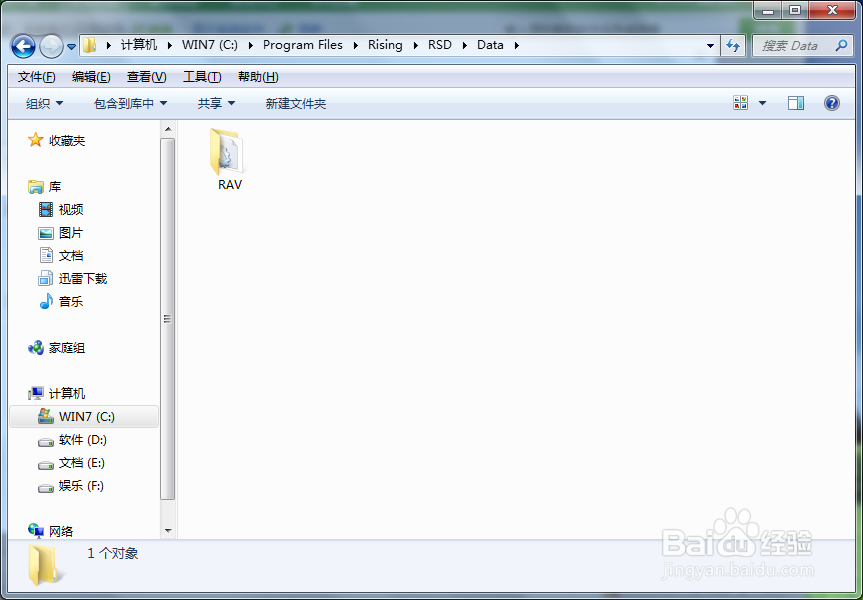Expand subfolders arrow after Rising breadcrumb
The image size is (863, 600).
point(416,45)
